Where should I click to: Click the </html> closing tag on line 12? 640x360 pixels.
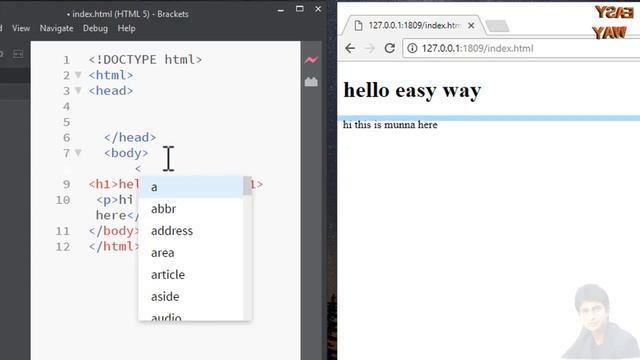tap(114, 247)
